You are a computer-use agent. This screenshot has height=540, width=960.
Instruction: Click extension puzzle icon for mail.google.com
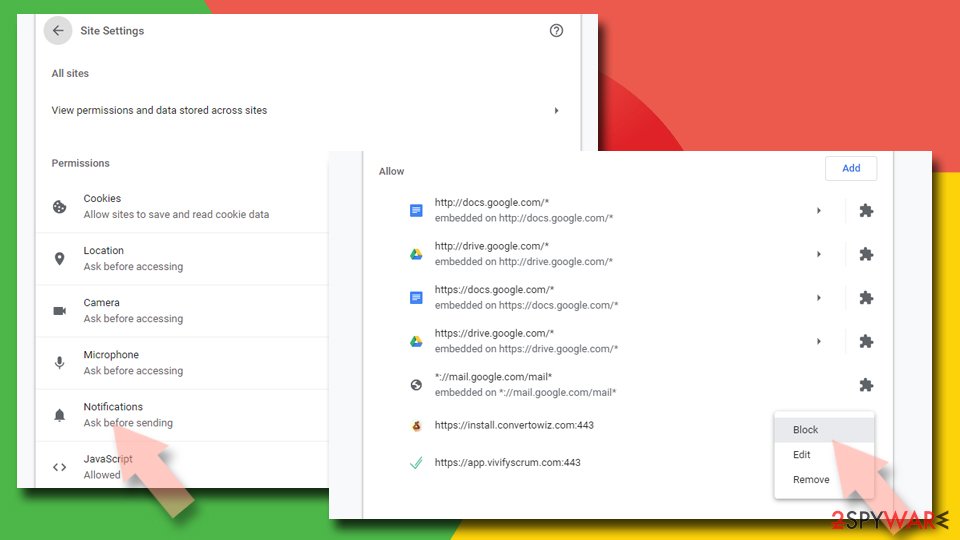(866, 384)
